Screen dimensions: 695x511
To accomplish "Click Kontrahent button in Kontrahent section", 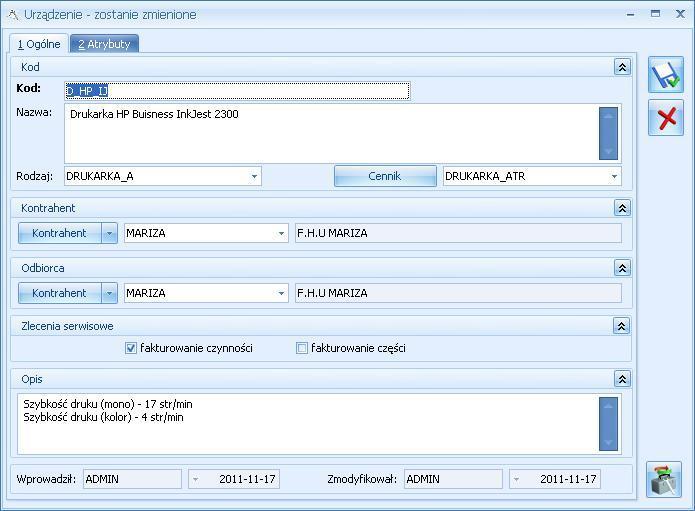I will point(60,233).
